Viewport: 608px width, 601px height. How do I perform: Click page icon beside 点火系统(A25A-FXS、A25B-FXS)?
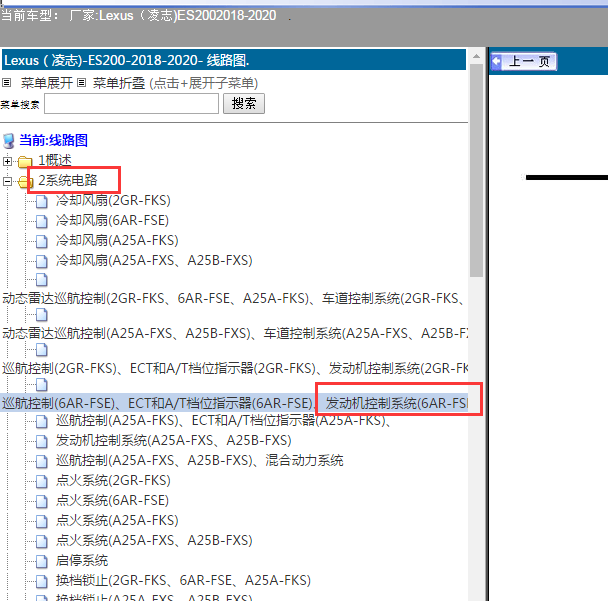(41, 541)
